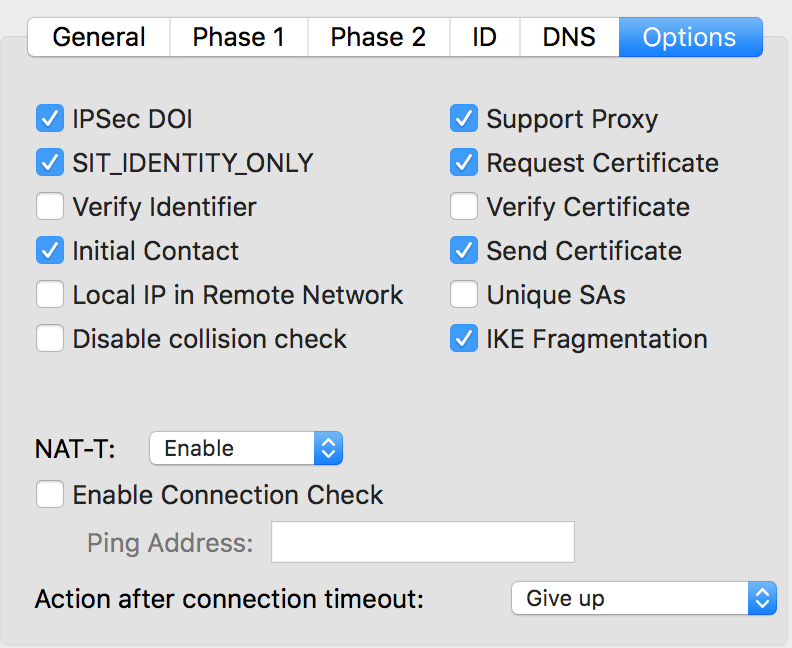Open the Phase 1 tab
The image size is (792, 648).
[238, 38]
